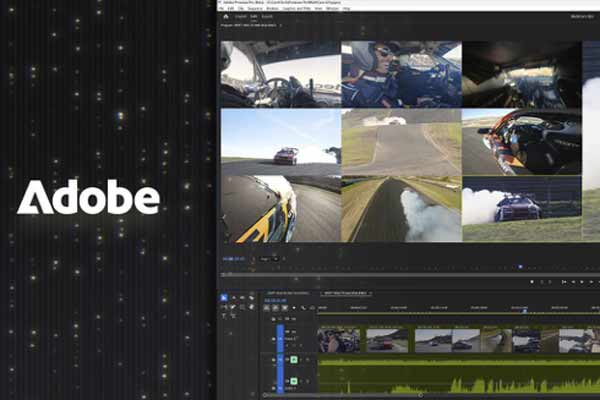600x400 pixels.
Task: Select the Razor tool
Action: tap(251, 298)
